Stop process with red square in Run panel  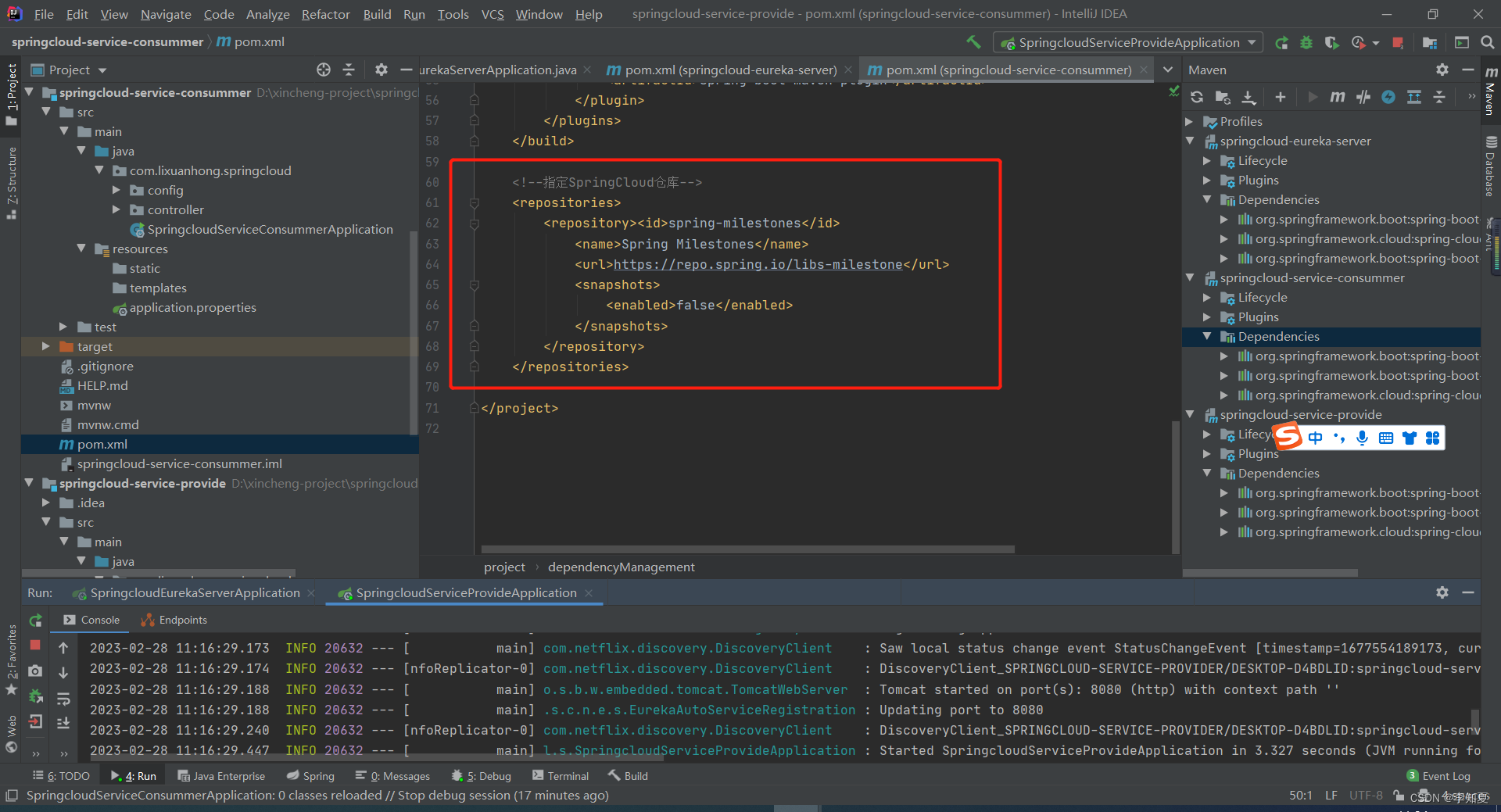click(x=35, y=645)
